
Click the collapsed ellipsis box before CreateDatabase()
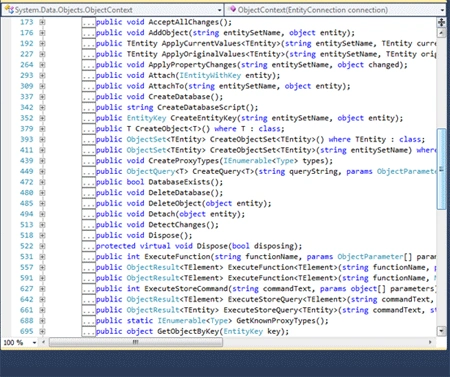[89, 97]
